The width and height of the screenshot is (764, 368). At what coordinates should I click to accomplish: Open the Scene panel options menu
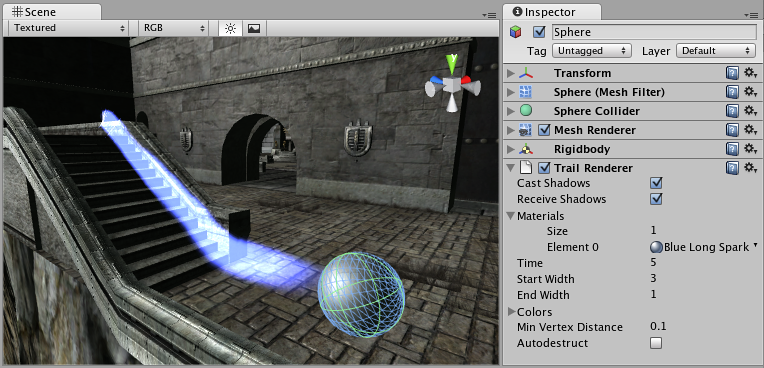(489, 15)
